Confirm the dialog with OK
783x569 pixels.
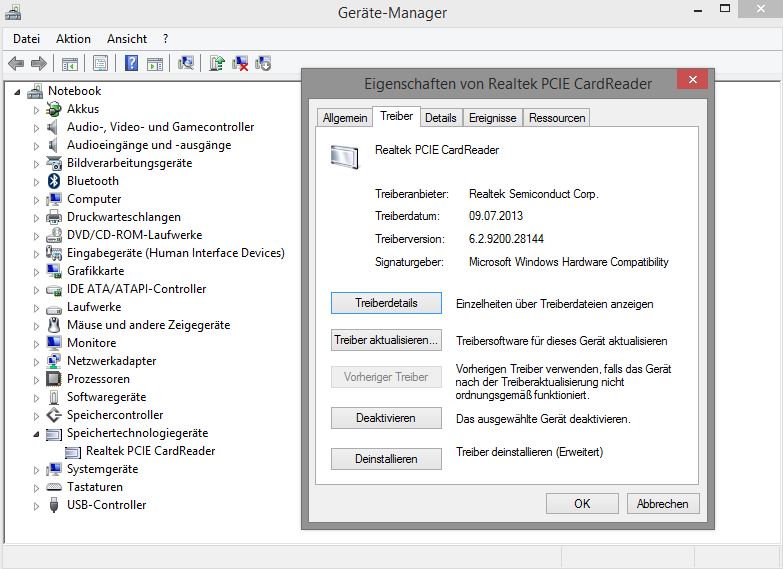582,504
